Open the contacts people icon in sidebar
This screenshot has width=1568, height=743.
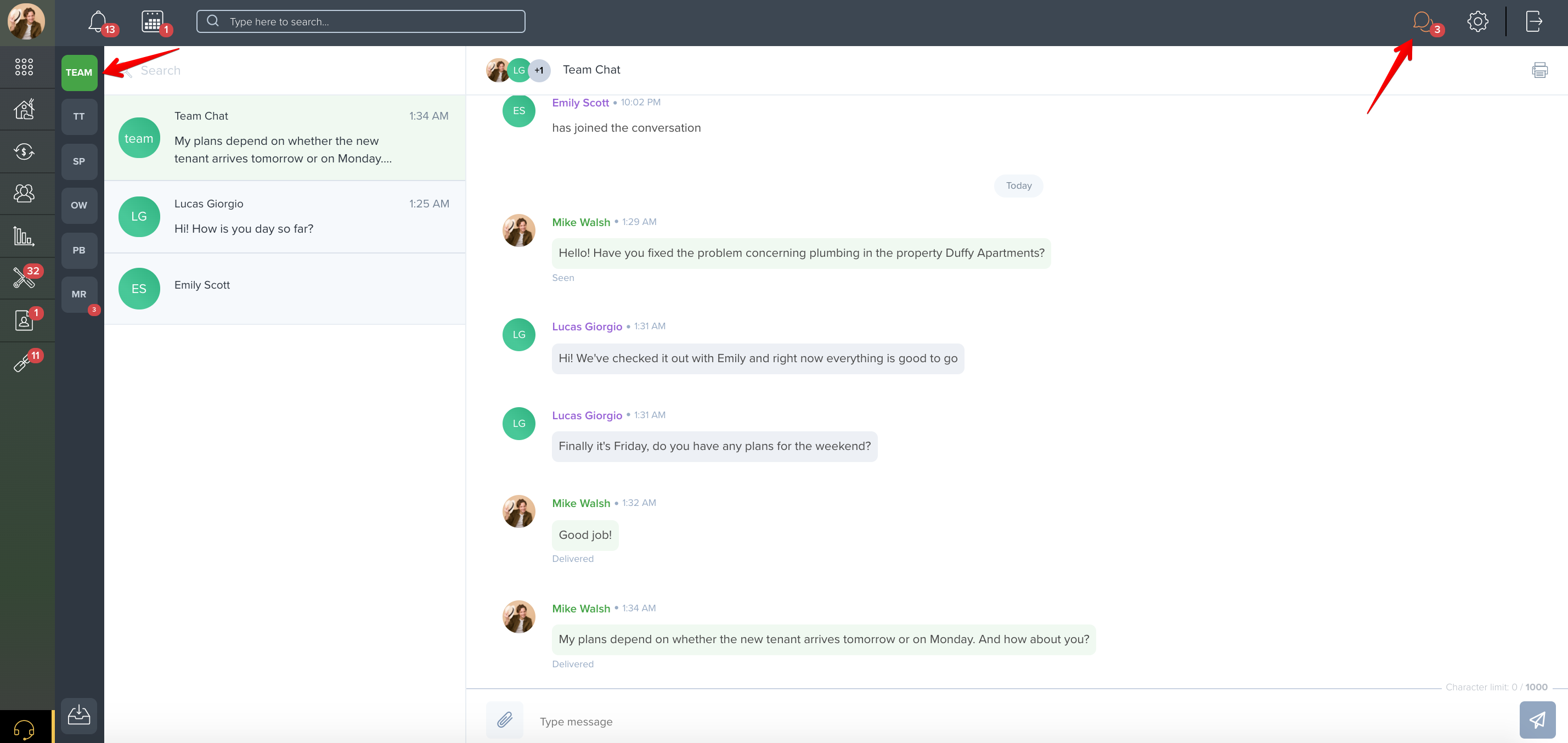coord(24,193)
